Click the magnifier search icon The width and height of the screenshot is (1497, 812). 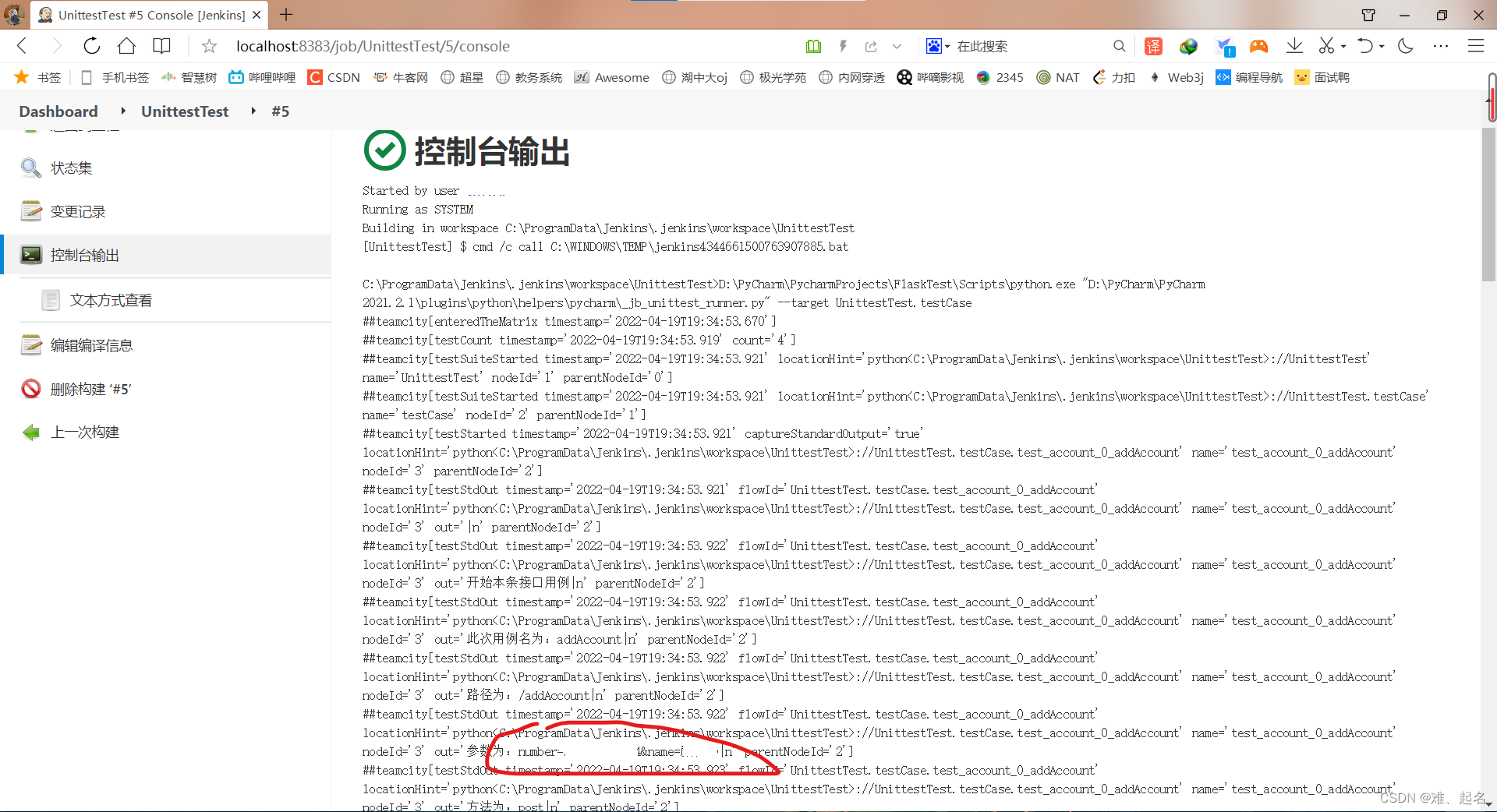(1119, 47)
